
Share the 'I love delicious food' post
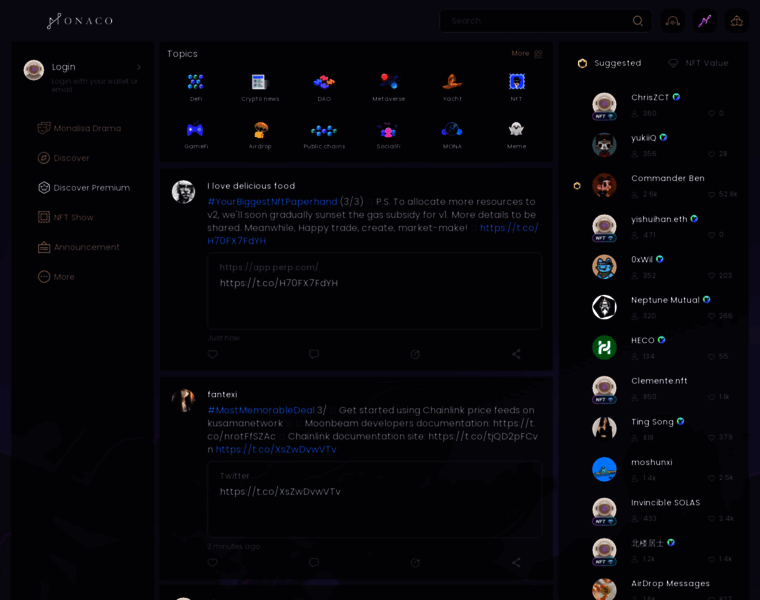point(516,354)
